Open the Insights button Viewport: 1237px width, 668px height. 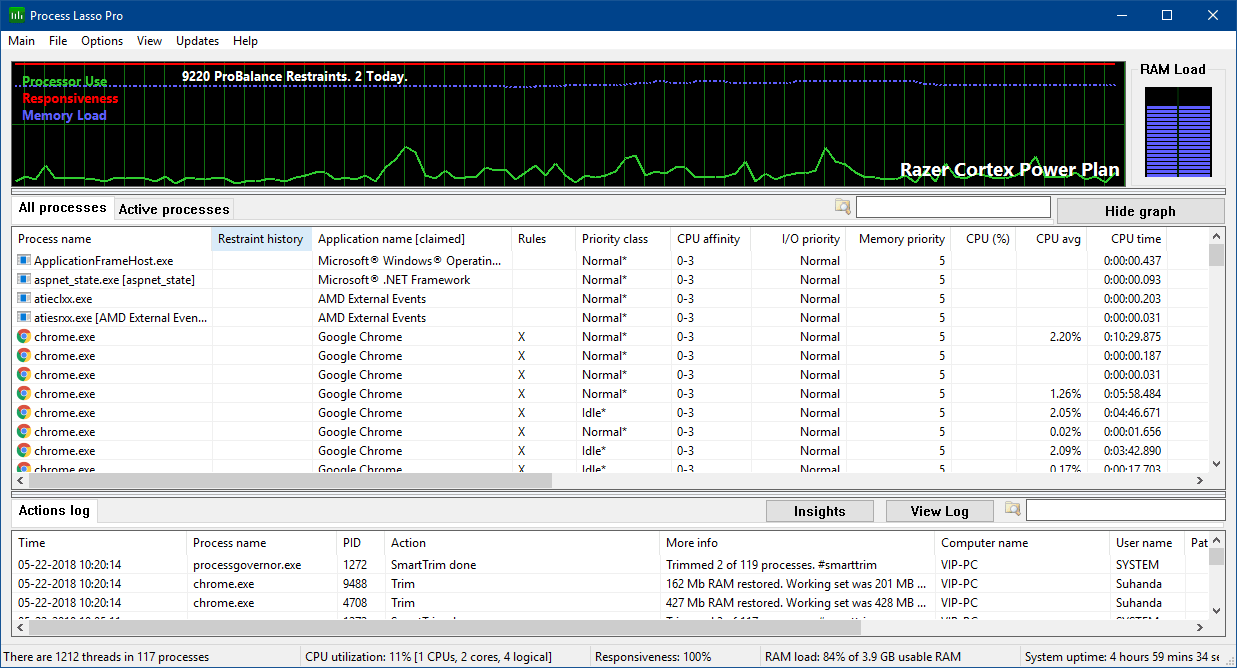click(x=819, y=511)
